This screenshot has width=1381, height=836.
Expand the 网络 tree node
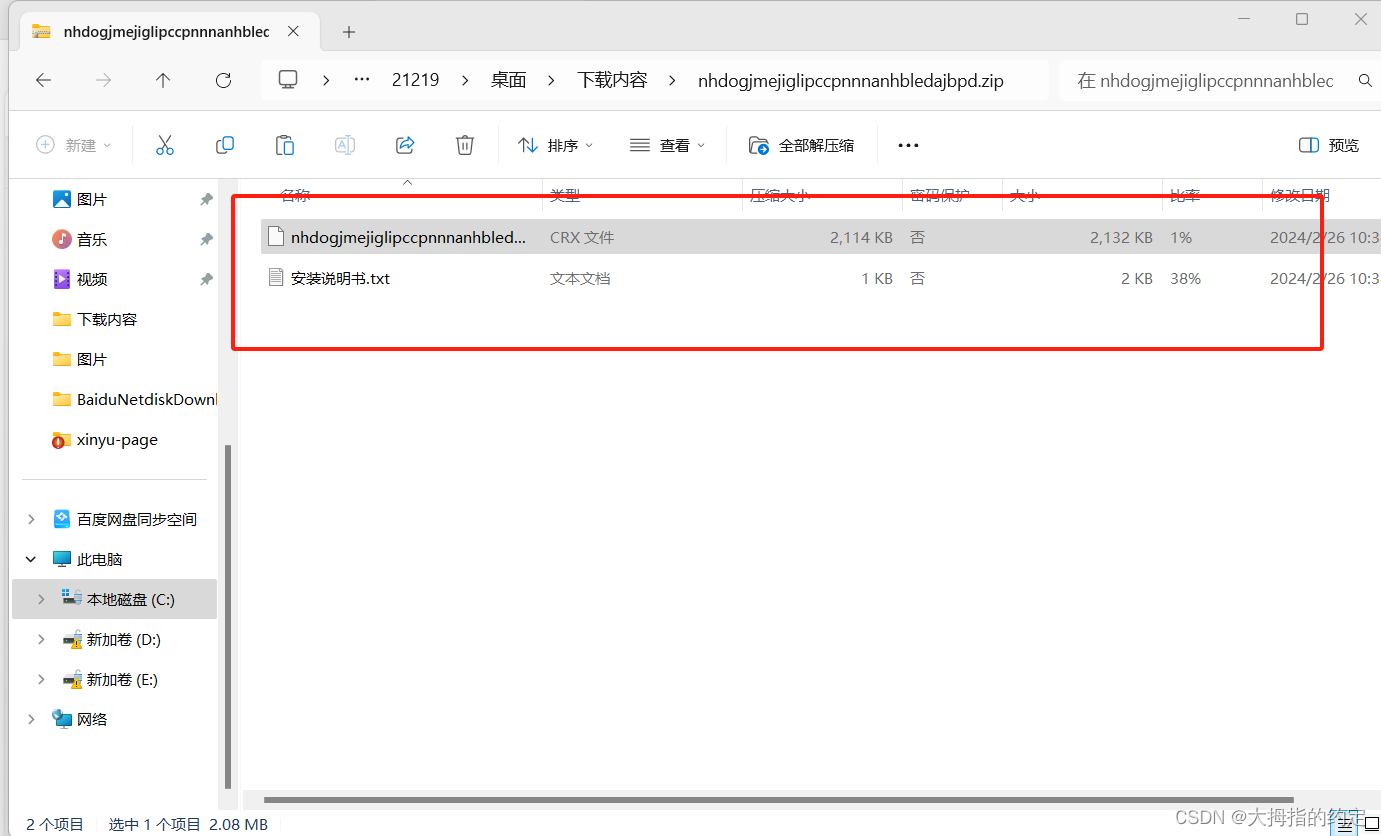31,719
